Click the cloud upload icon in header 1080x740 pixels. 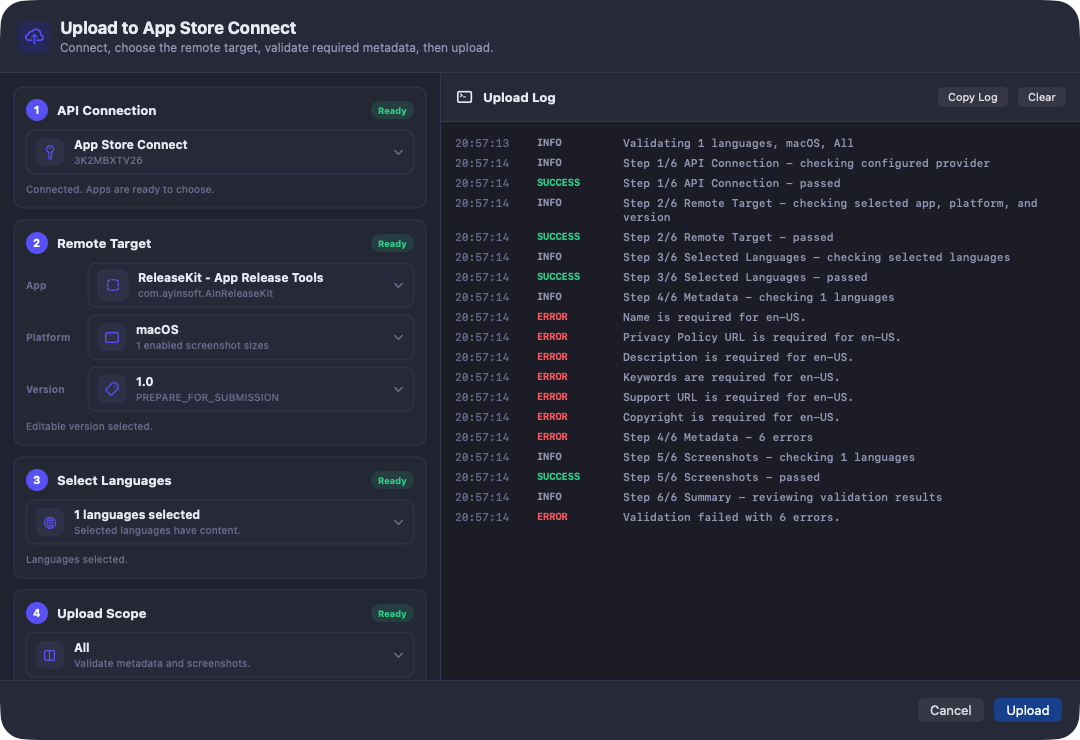34,37
